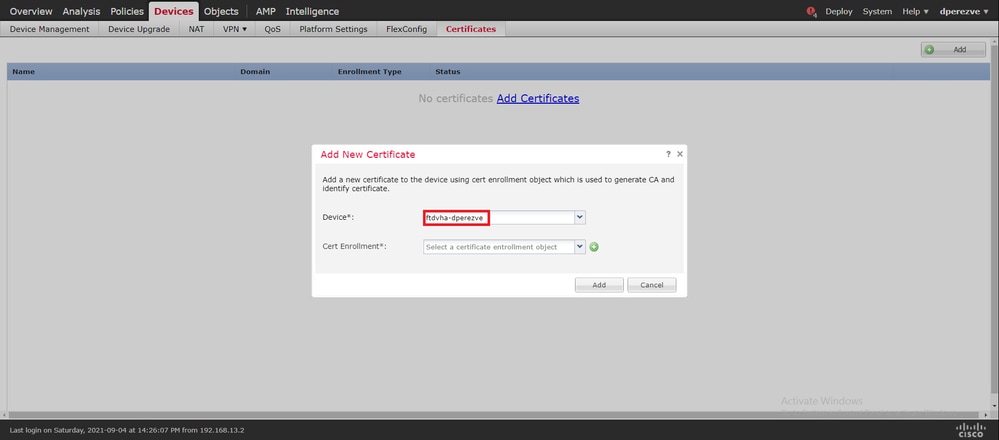Click the Add button at top right
Image resolution: width=999 pixels, height=440 pixels.
(x=953, y=50)
